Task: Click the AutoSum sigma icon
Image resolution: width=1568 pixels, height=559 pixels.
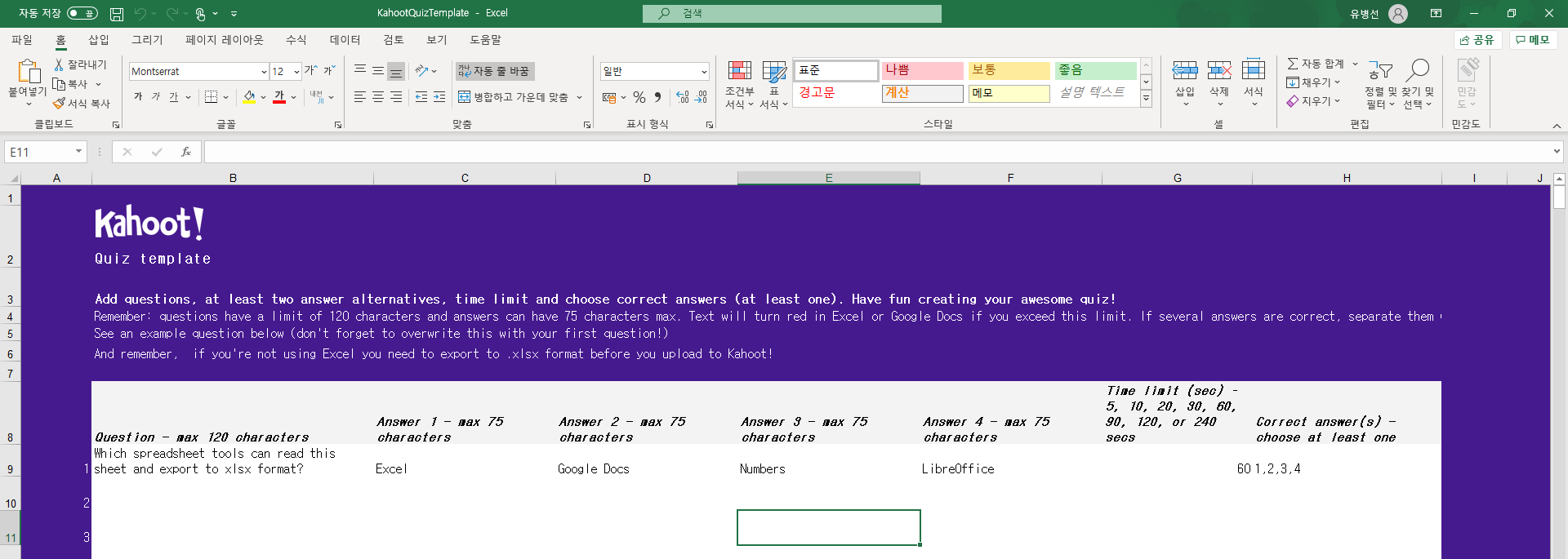Action: point(1293,64)
